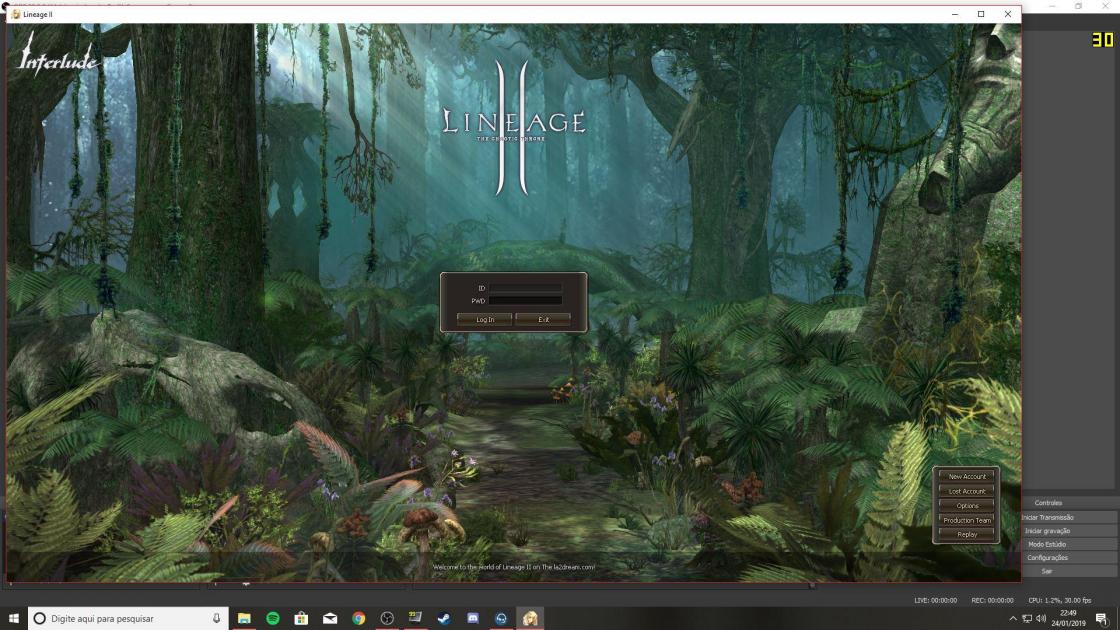Choose Lost Account from the game menu
This screenshot has height=630, width=1120.
tap(967, 491)
